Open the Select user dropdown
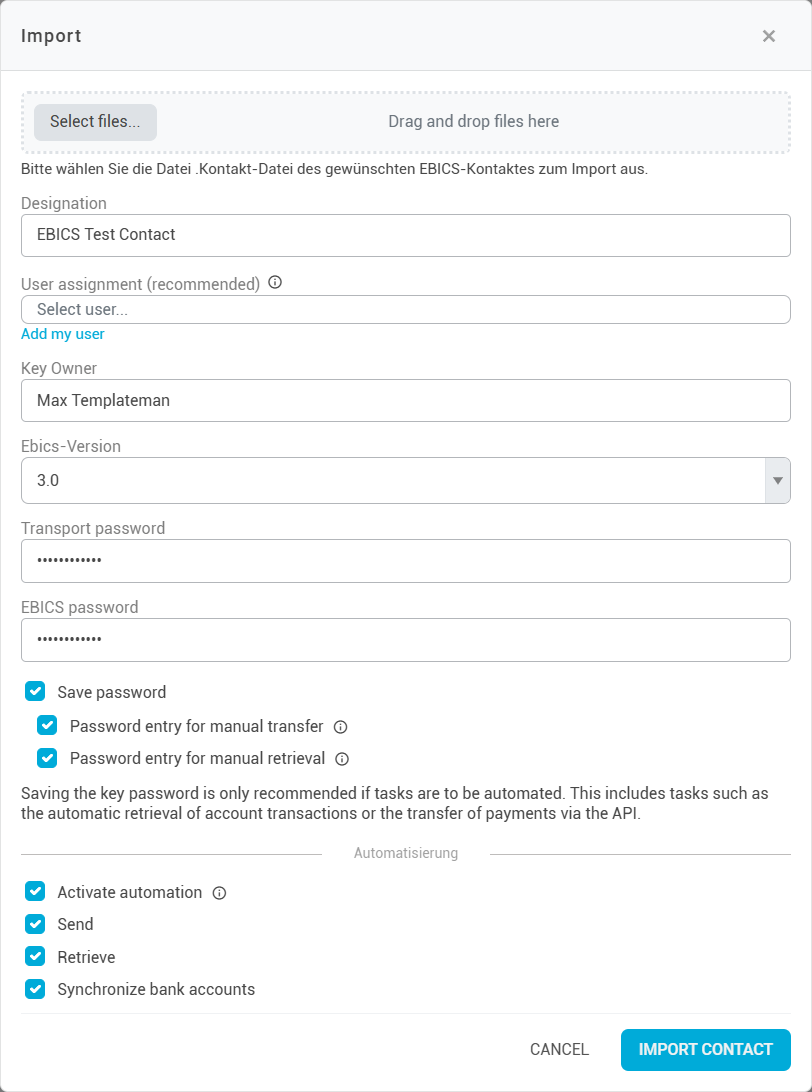This screenshot has width=812, height=1092. pos(405,310)
